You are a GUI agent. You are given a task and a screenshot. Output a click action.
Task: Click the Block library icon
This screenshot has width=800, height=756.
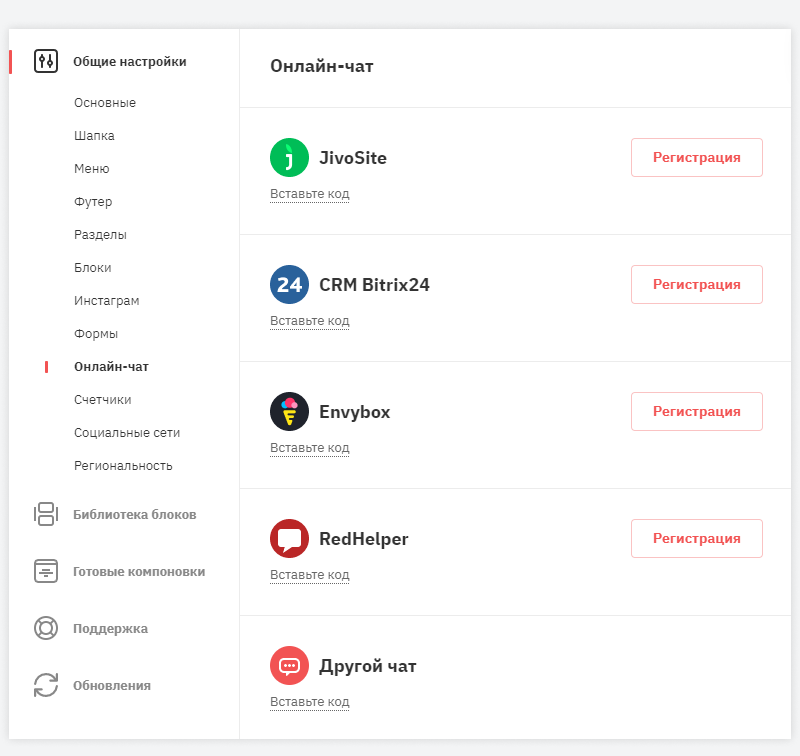[46, 514]
